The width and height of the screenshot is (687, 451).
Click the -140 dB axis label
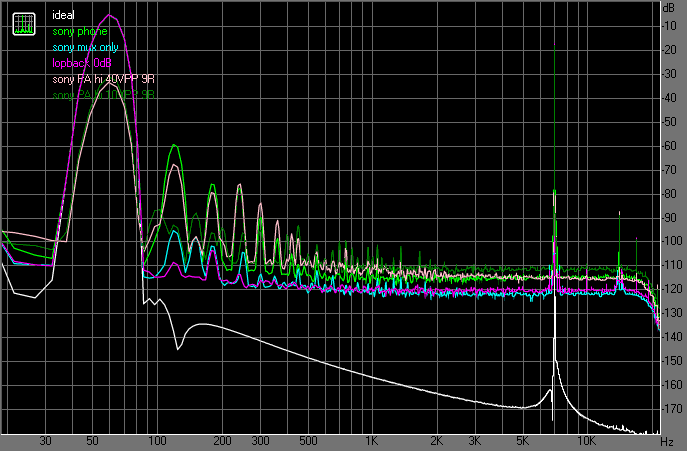point(672,337)
